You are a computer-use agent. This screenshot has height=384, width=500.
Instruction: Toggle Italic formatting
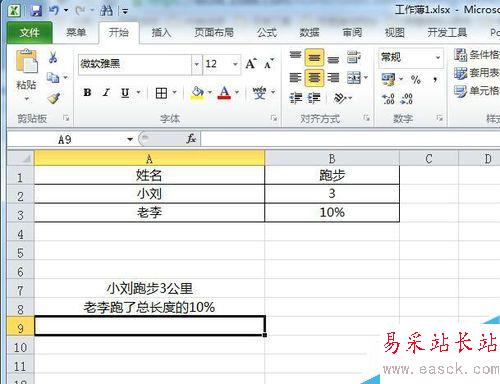pos(106,92)
